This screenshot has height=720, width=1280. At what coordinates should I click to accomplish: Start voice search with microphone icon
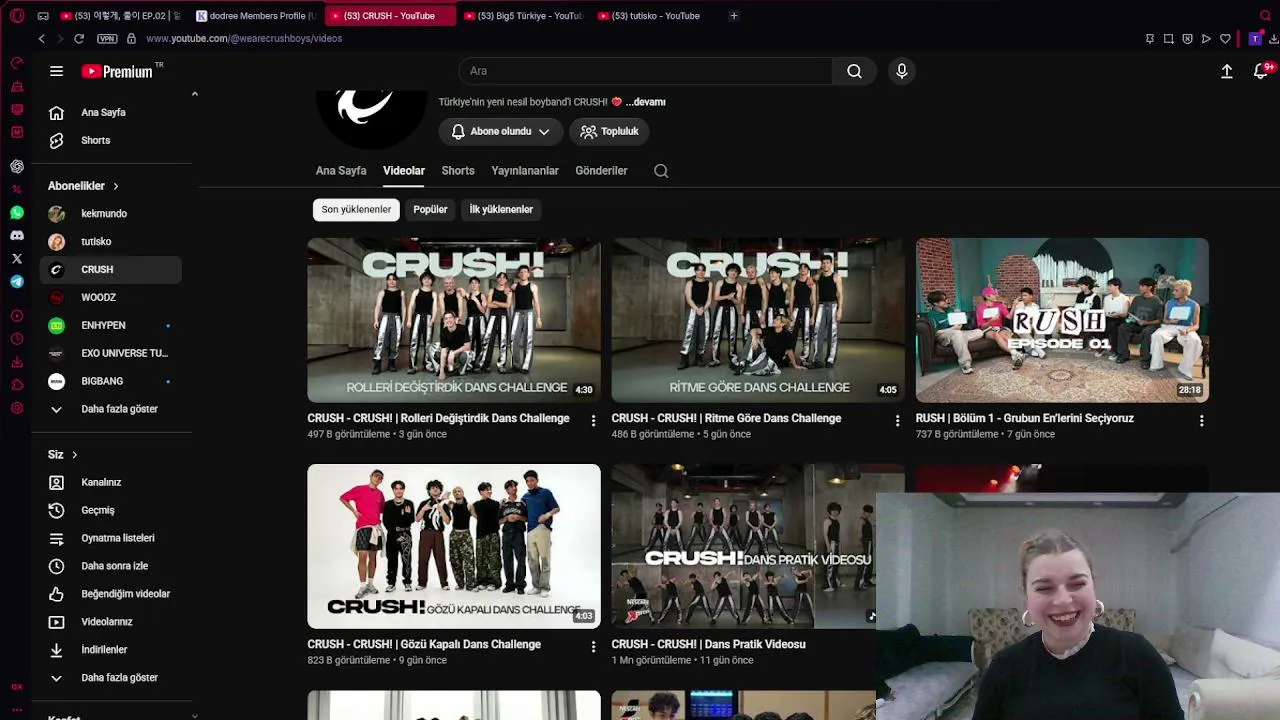[902, 71]
